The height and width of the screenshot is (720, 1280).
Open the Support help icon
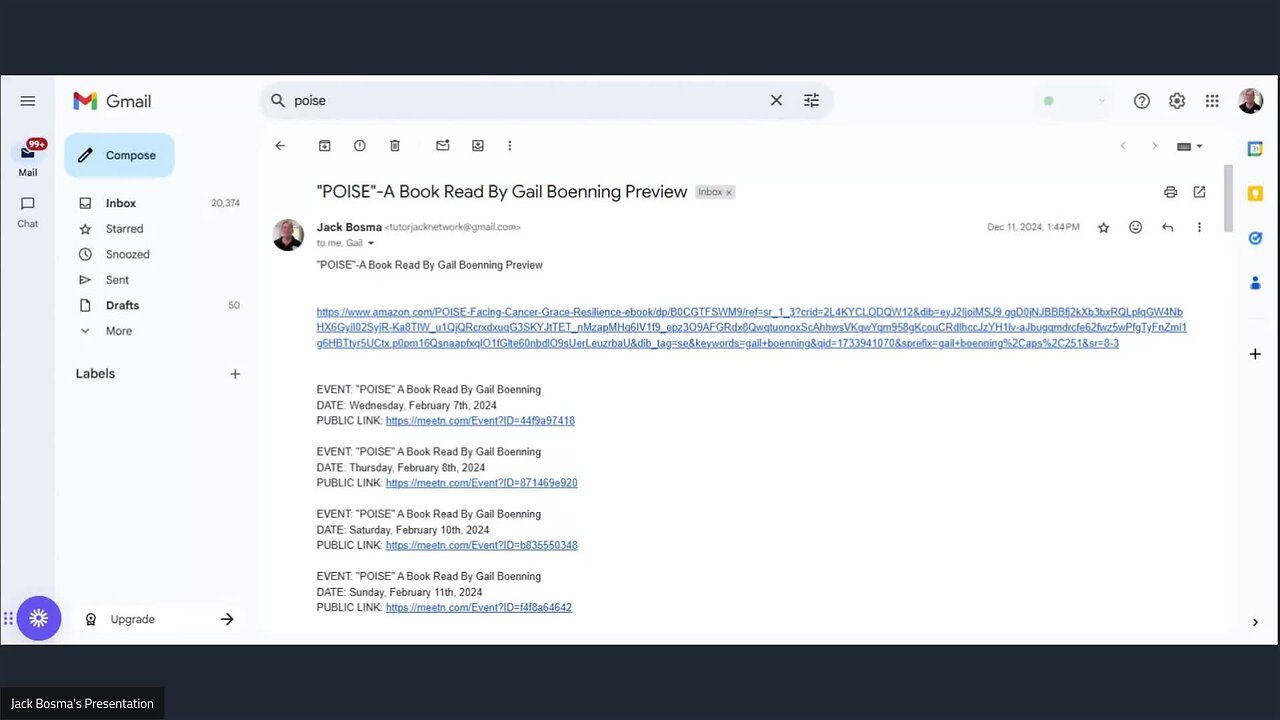[1142, 101]
